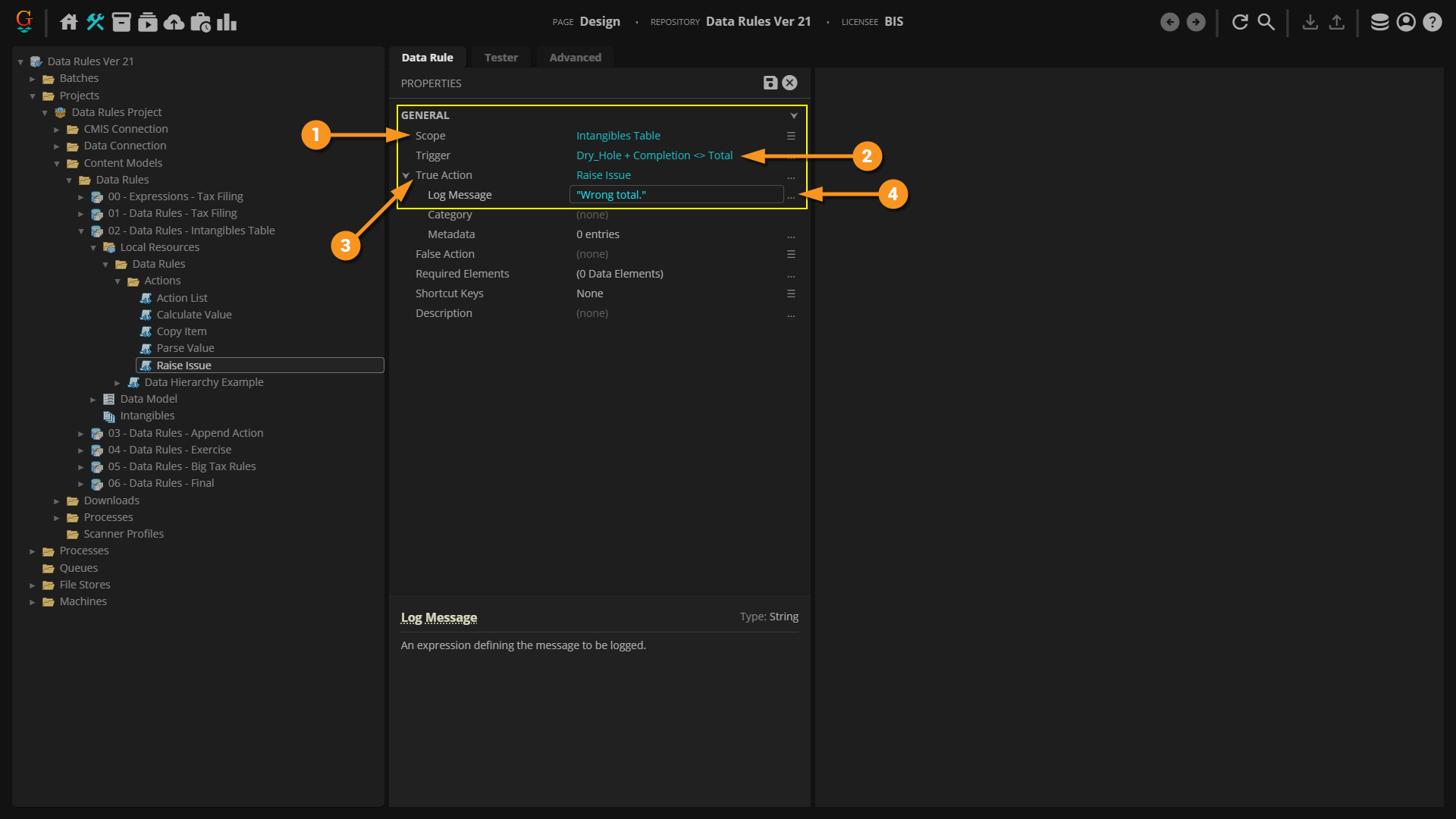Switch to the Tester tab
The height and width of the screenshot is (819, 1456).
(x=500, y=58)
